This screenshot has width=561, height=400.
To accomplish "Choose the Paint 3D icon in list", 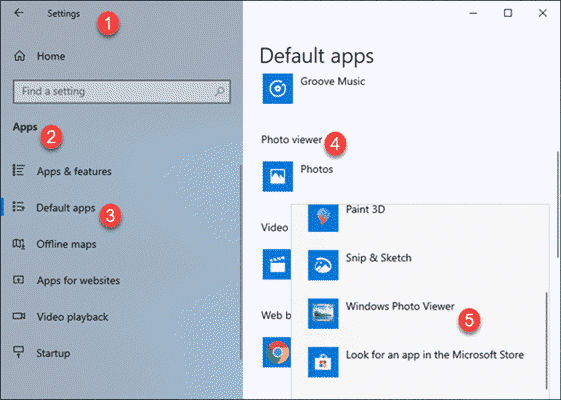I will (x=323, y=218).
